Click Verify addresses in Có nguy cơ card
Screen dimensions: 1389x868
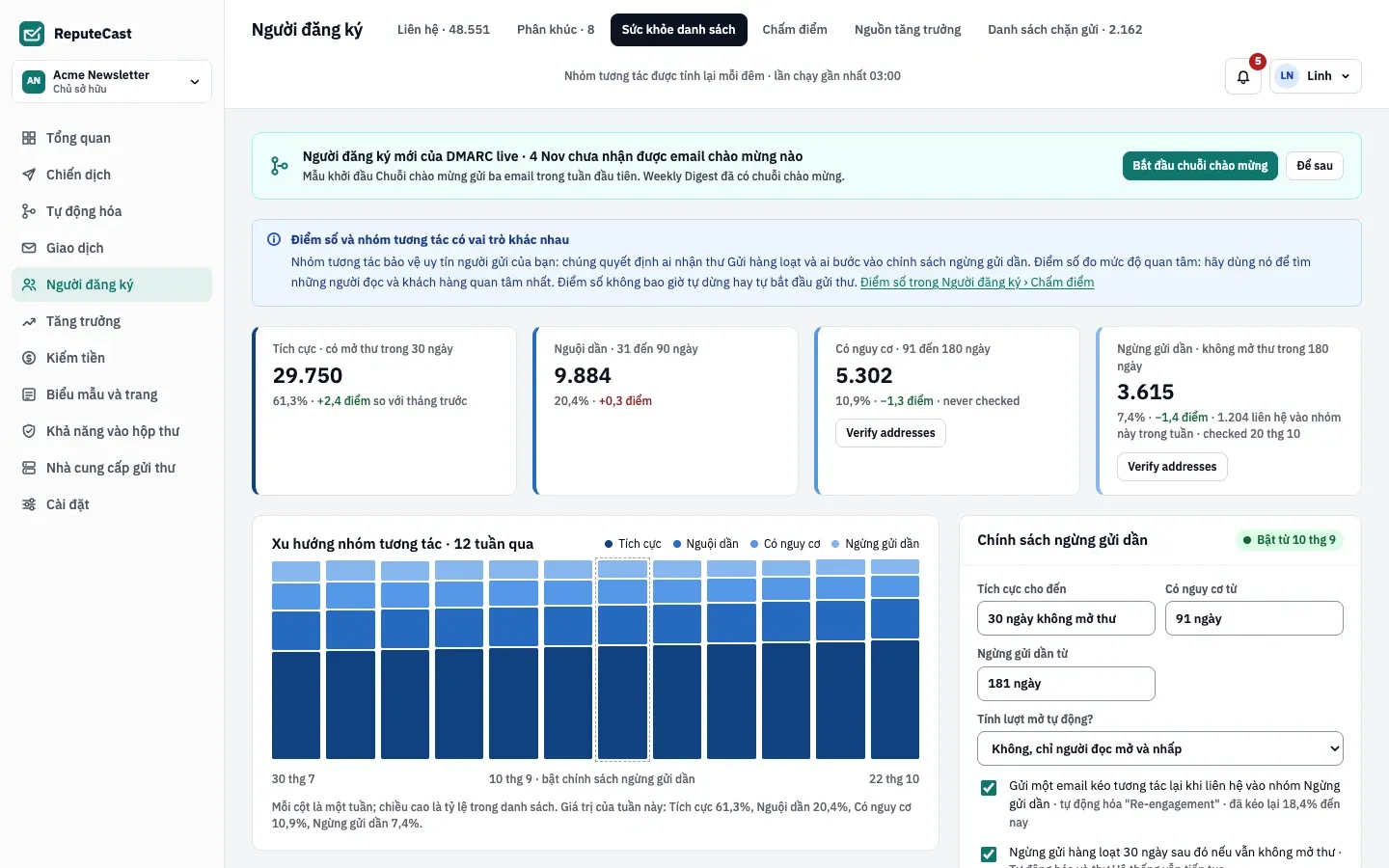click(x=890, y=433)
